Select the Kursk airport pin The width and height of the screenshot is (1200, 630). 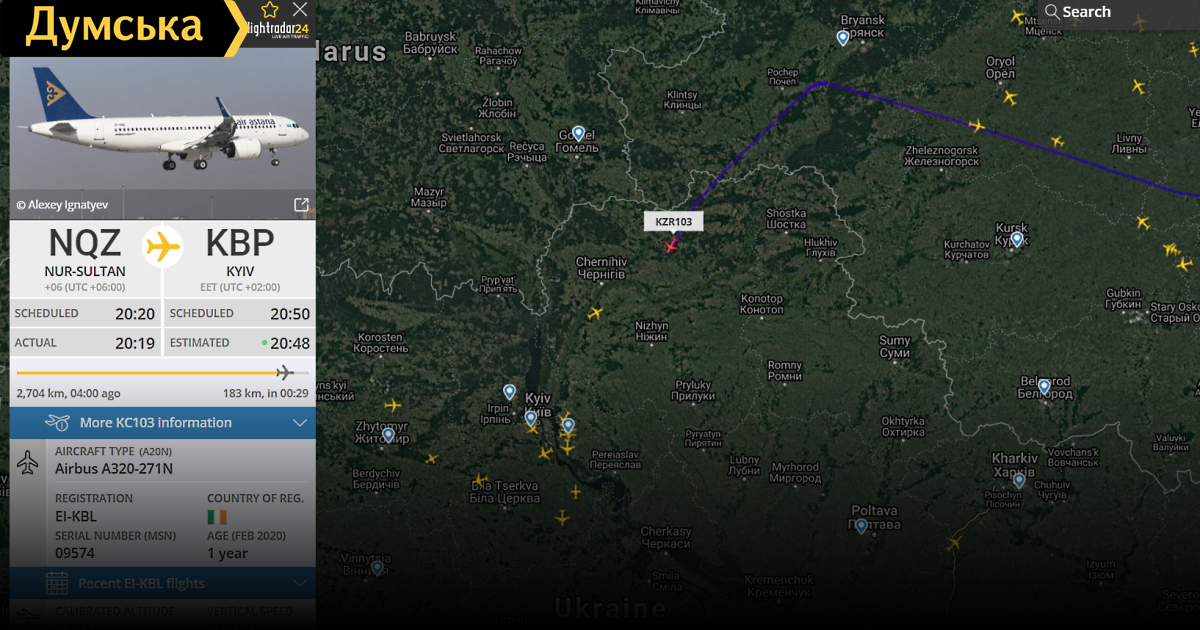click(1017, 240)
